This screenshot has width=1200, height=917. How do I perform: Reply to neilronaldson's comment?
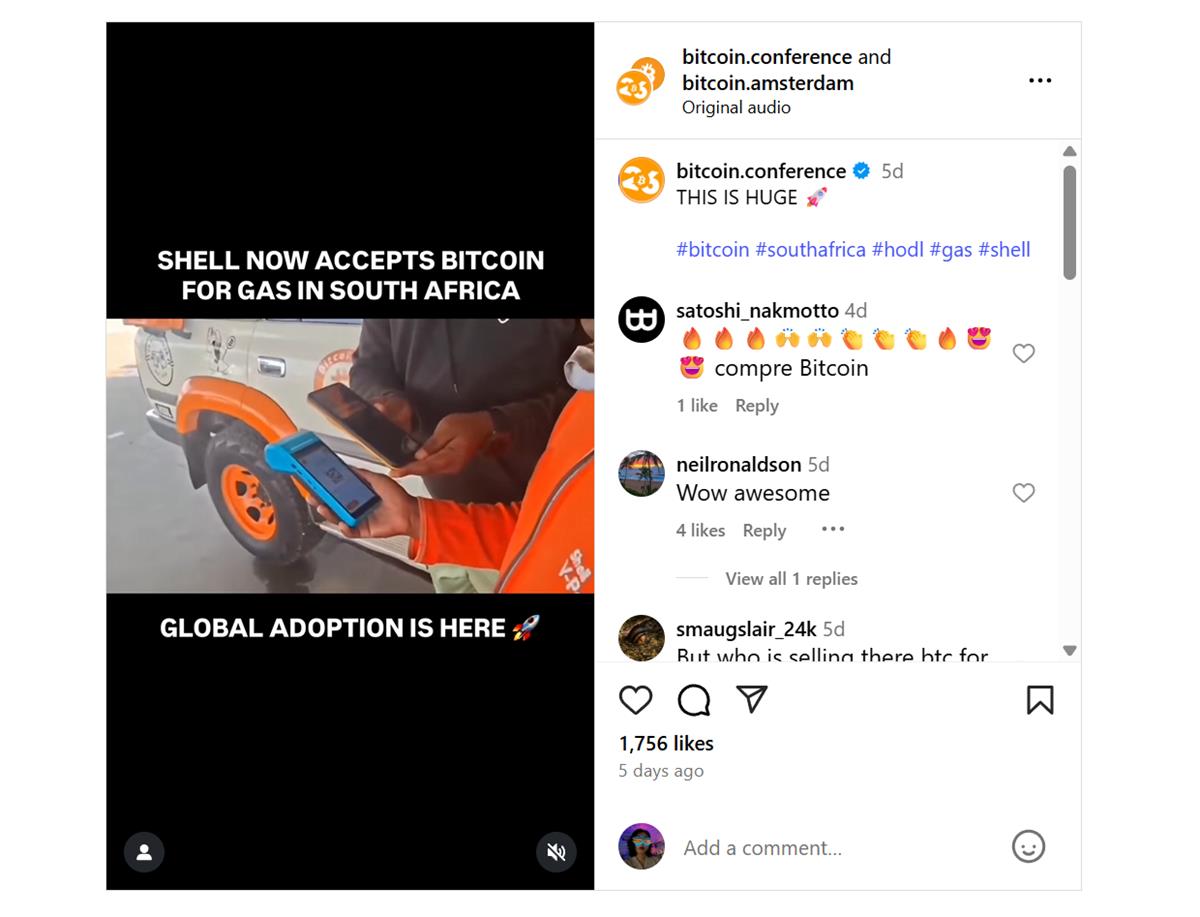pos(764,530)
